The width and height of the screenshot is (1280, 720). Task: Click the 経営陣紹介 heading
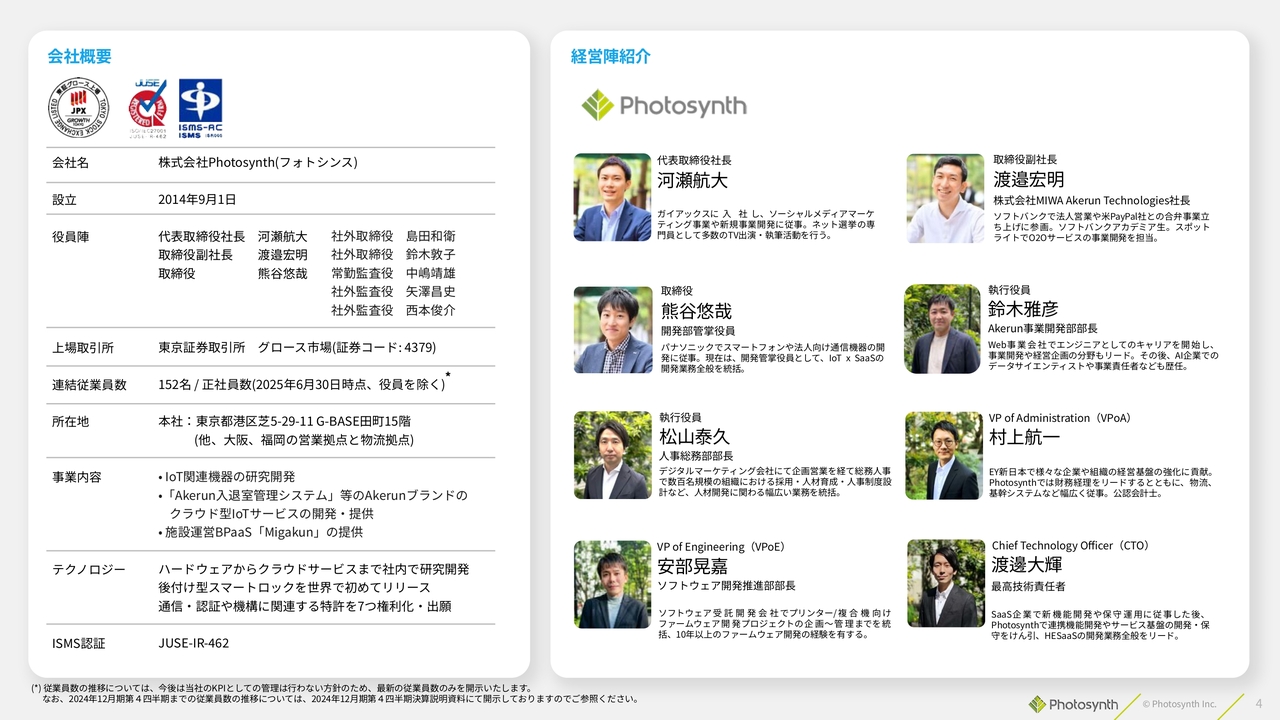[x=611, y=56]
